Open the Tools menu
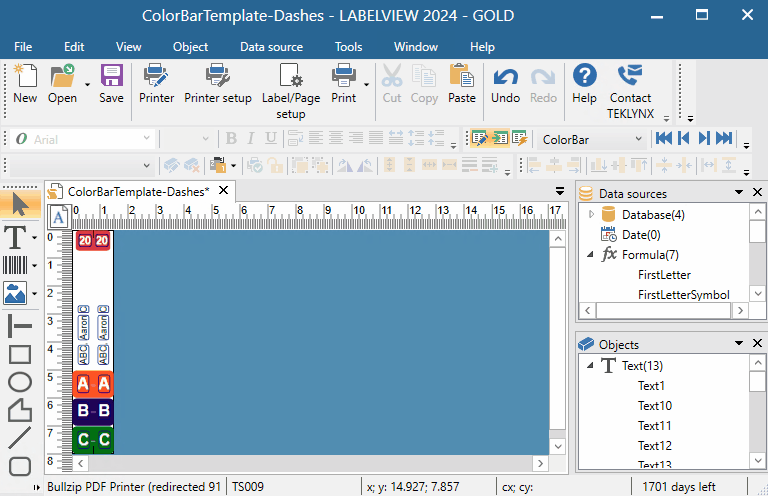This screenshot has width=768, height=496. pos(348,47)
